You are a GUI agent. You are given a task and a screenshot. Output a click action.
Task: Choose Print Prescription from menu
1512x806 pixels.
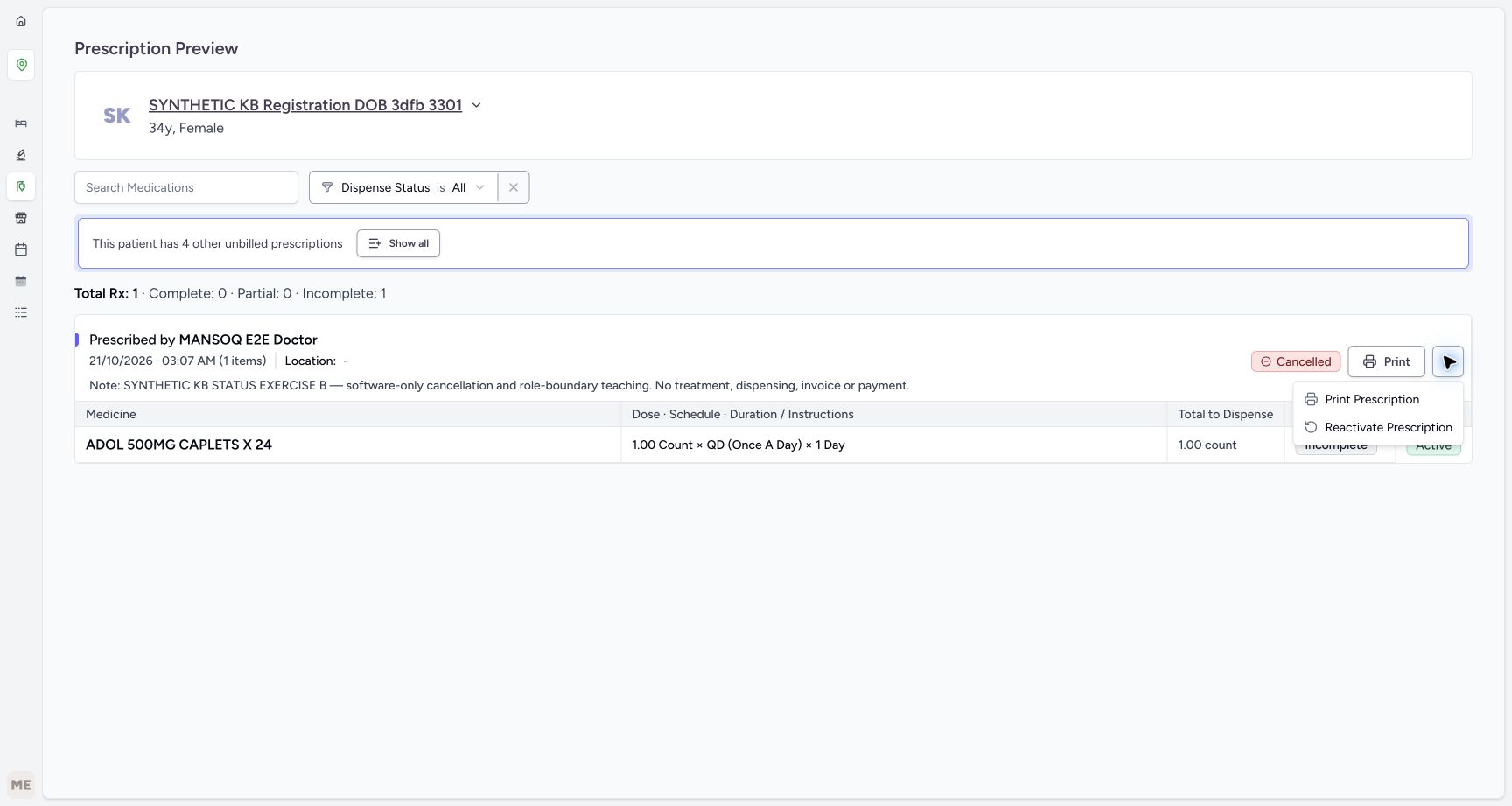point(1378,399)
